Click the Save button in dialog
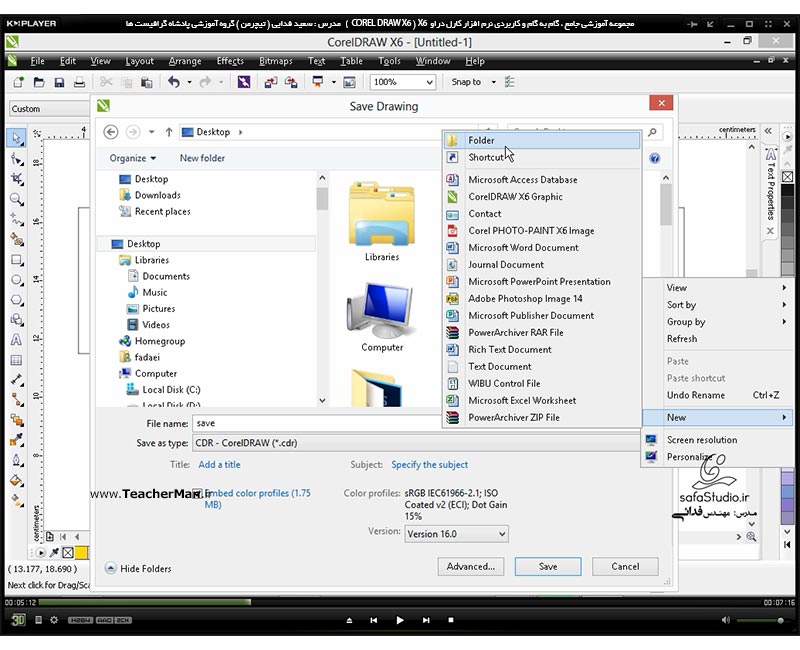 click(548, 566)
